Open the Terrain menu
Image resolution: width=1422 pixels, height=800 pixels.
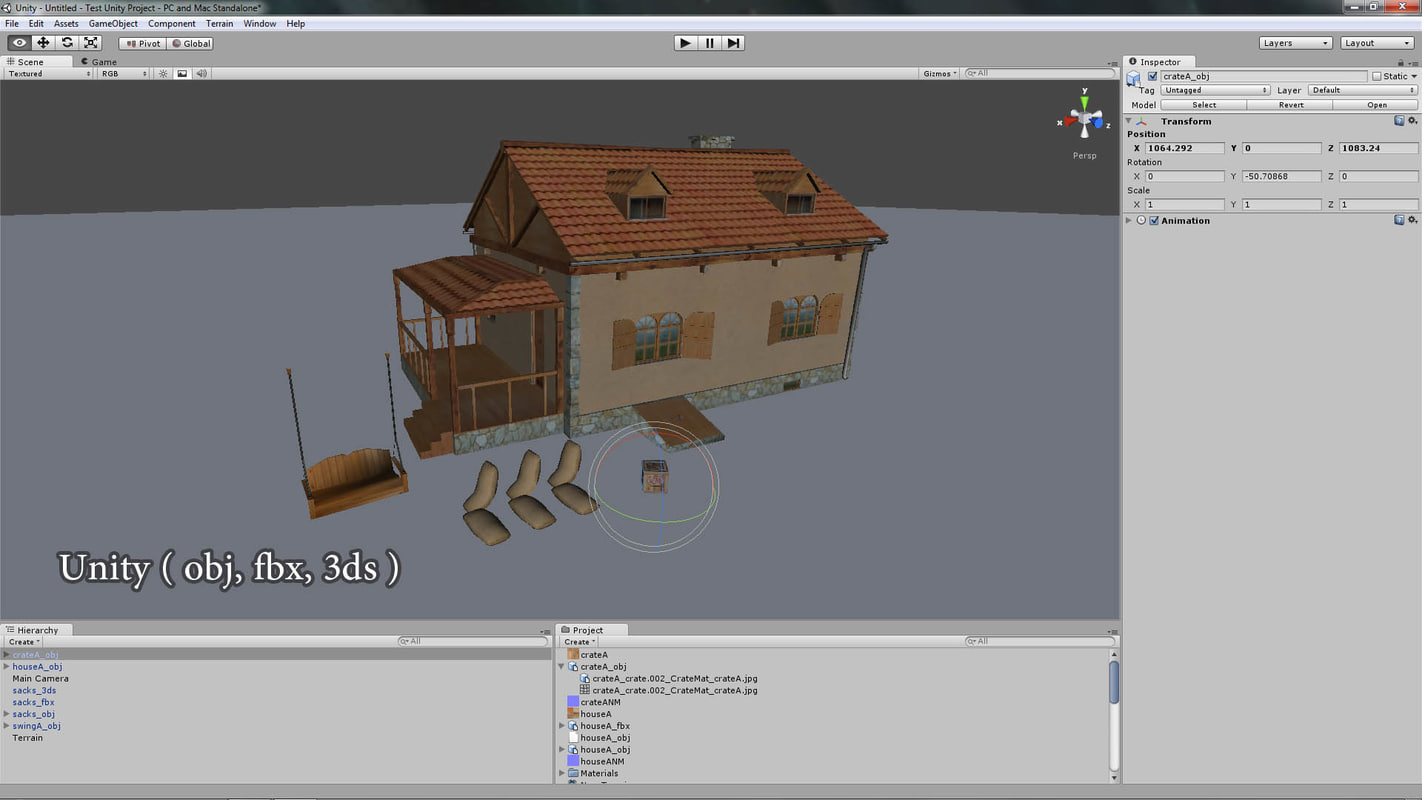click(x=219, y=23)
